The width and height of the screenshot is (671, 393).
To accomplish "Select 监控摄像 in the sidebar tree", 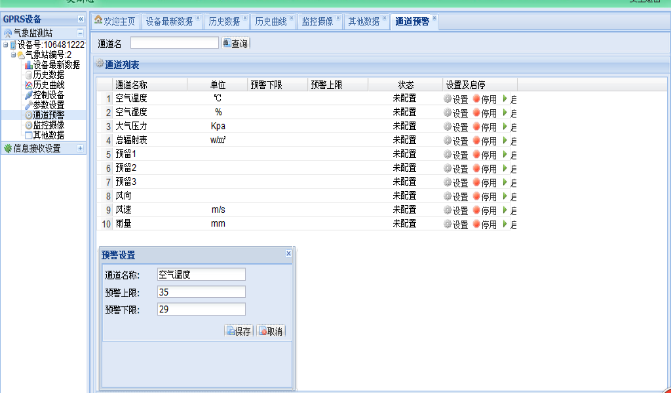I will coord(45,125).
